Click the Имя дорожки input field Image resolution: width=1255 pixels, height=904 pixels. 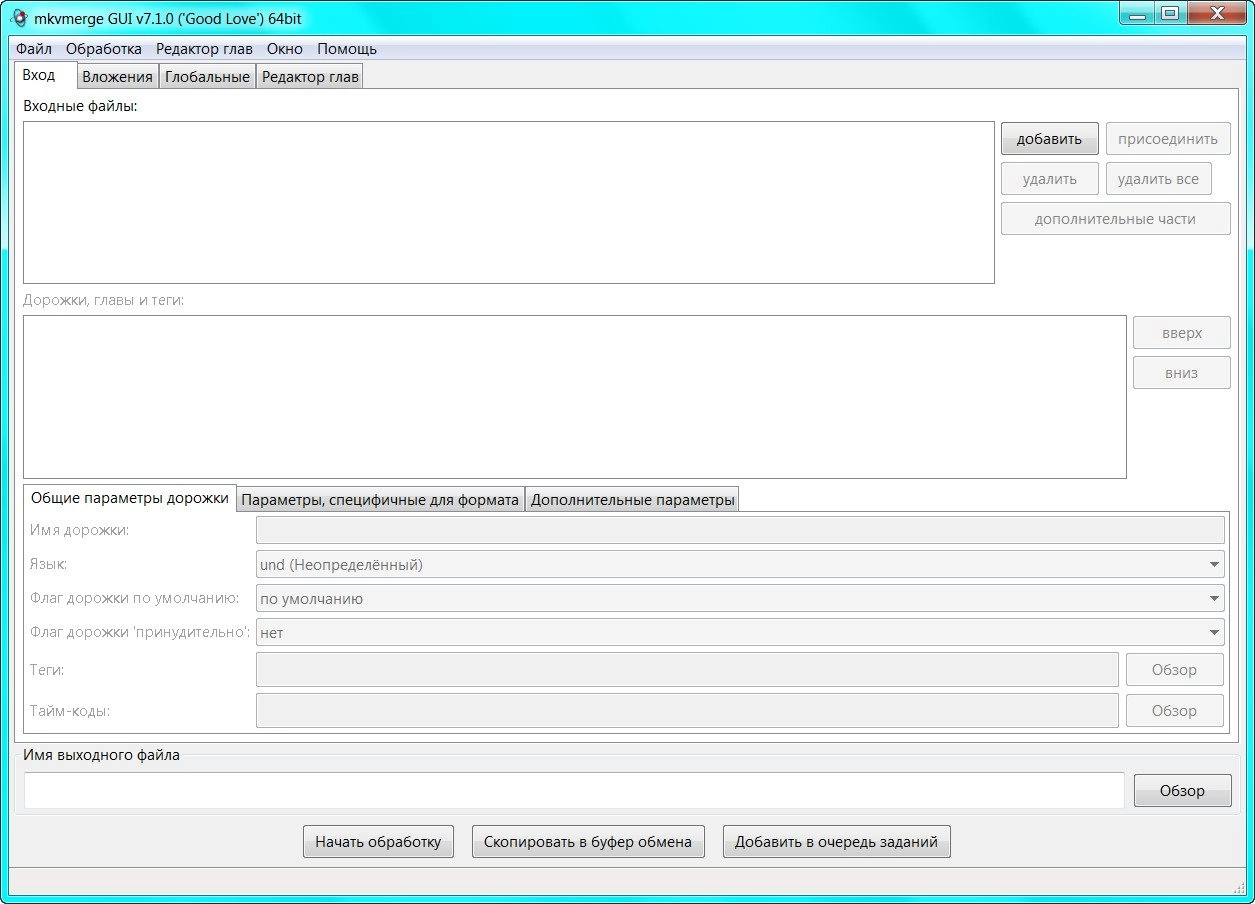(740, 530)
